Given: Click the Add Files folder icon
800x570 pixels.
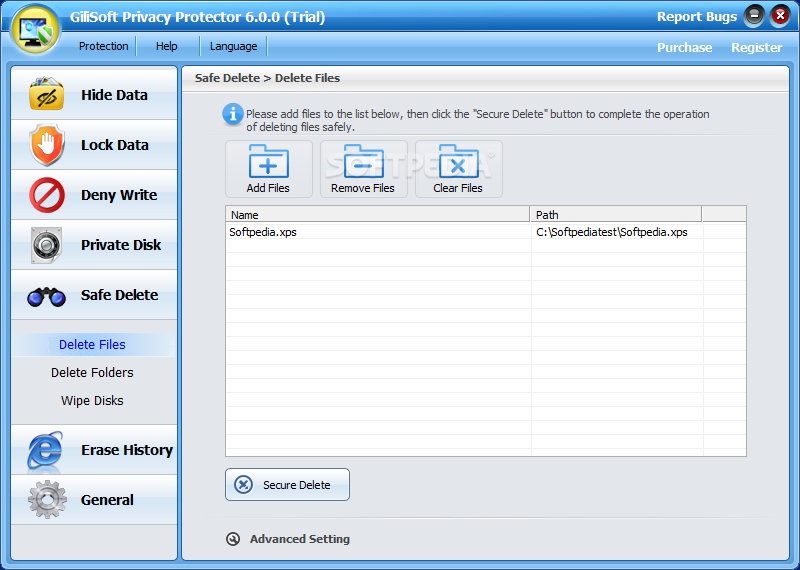Looking at the screenshot, I should tap(268, 161).
